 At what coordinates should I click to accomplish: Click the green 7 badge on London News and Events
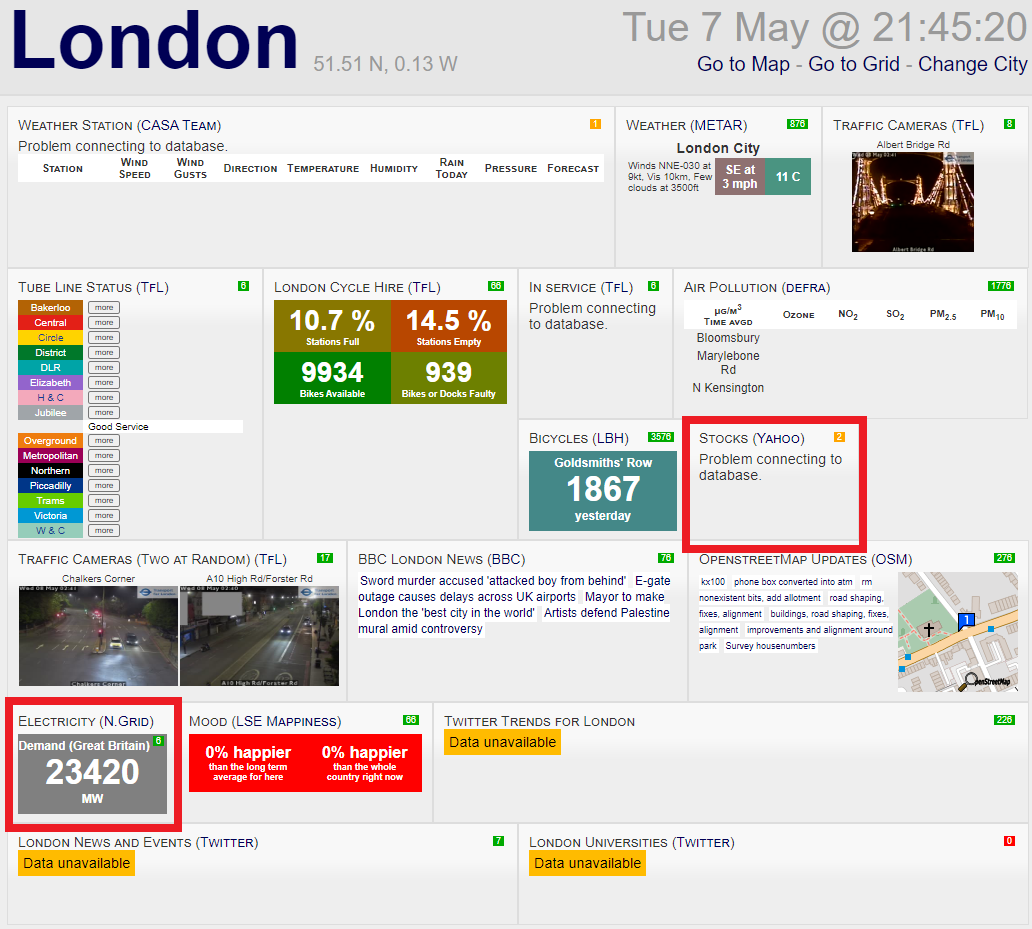(x=499, y=841)
